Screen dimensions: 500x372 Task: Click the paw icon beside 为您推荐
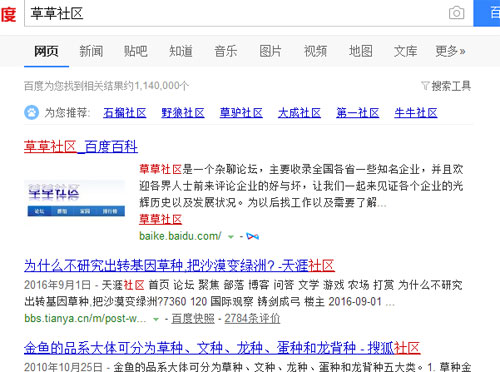coord(32,113)
